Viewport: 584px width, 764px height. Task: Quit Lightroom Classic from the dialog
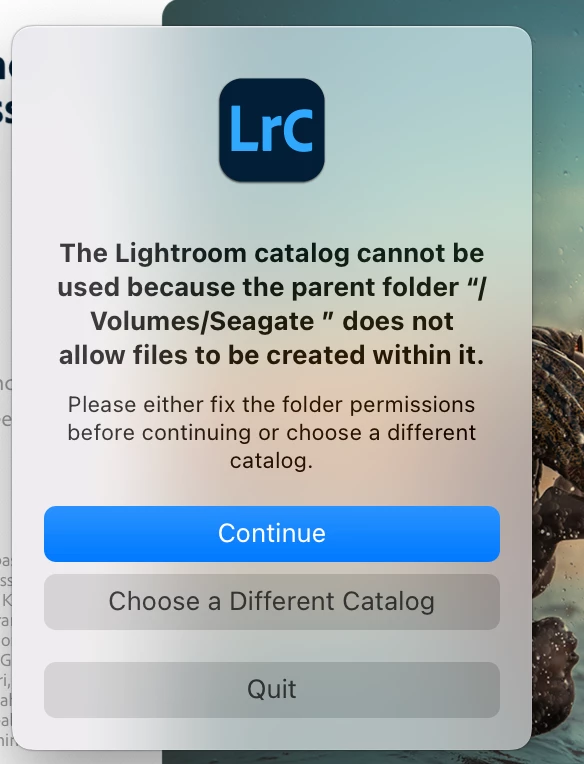click(272, 689)
